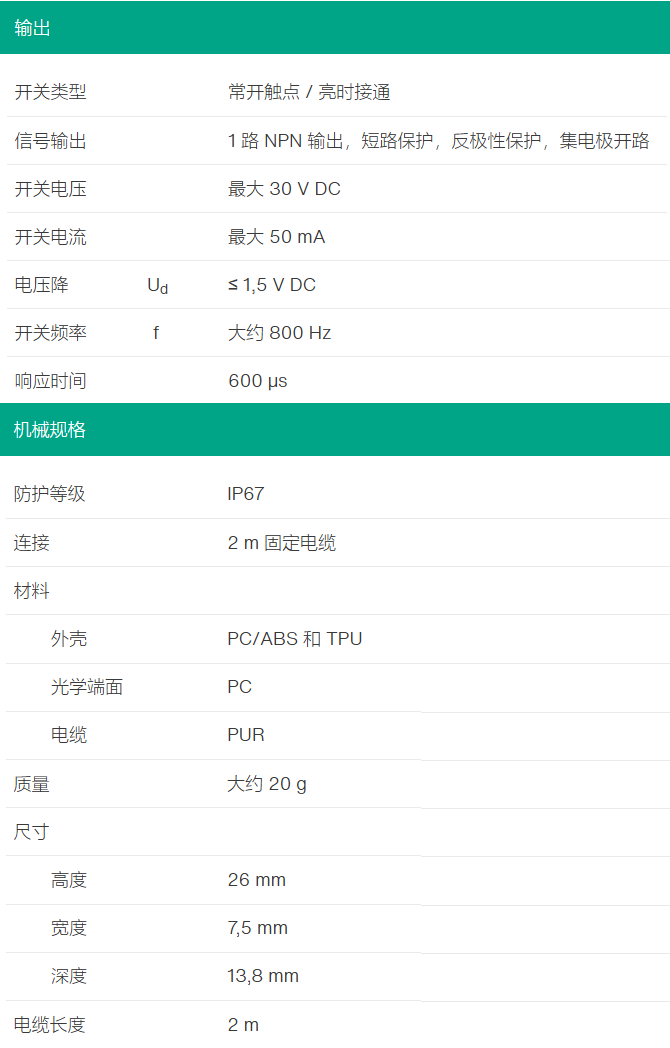Select the 大约 20 g mass value
670x1048 pixels.
pos(267,784)
